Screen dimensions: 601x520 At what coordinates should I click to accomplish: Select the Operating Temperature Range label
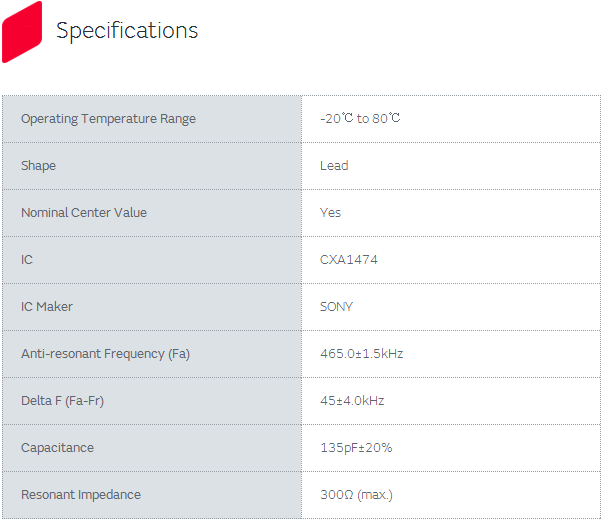click(108, 119)
